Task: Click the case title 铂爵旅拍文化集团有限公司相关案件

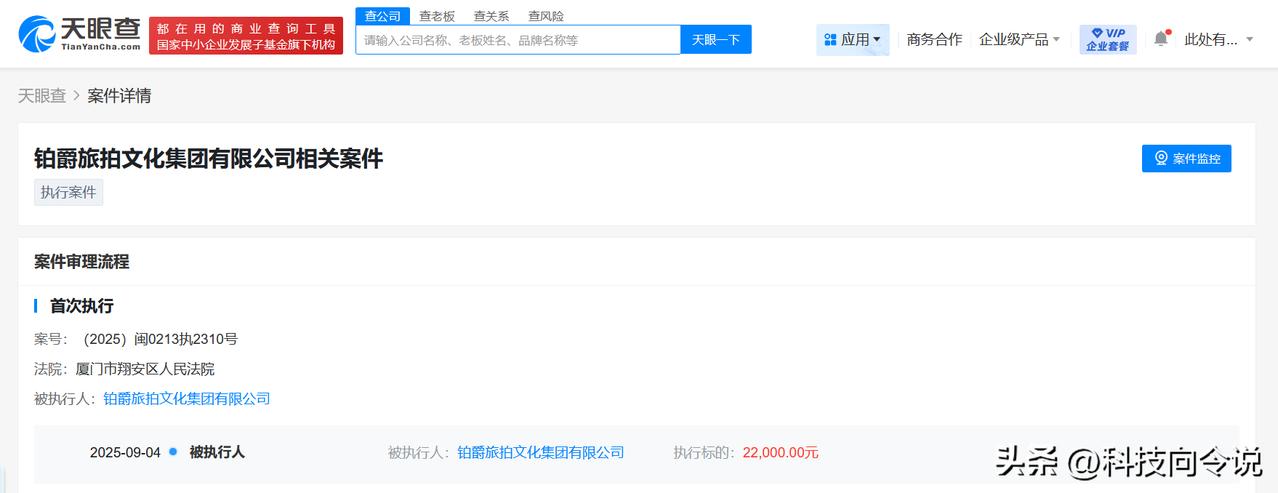Action: point(208,158)
